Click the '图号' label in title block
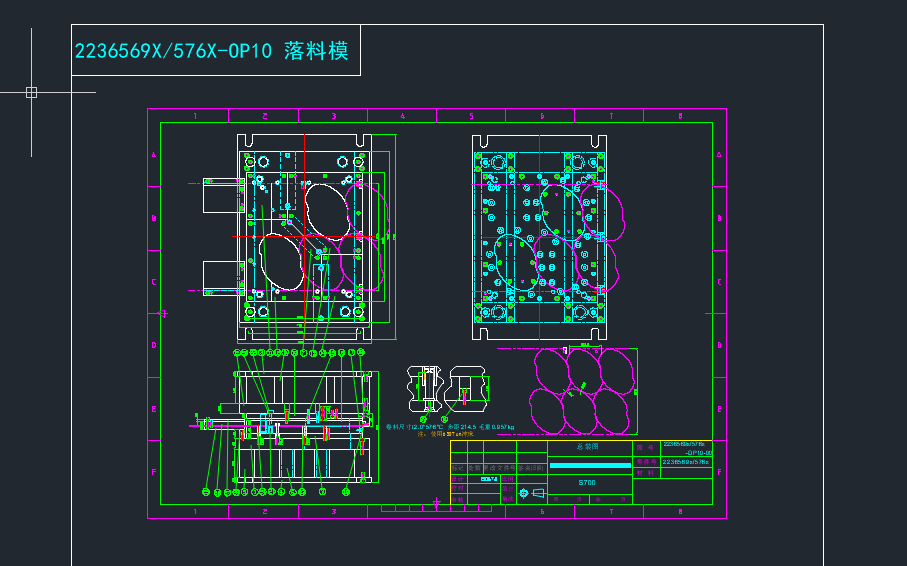 point(645,448)
